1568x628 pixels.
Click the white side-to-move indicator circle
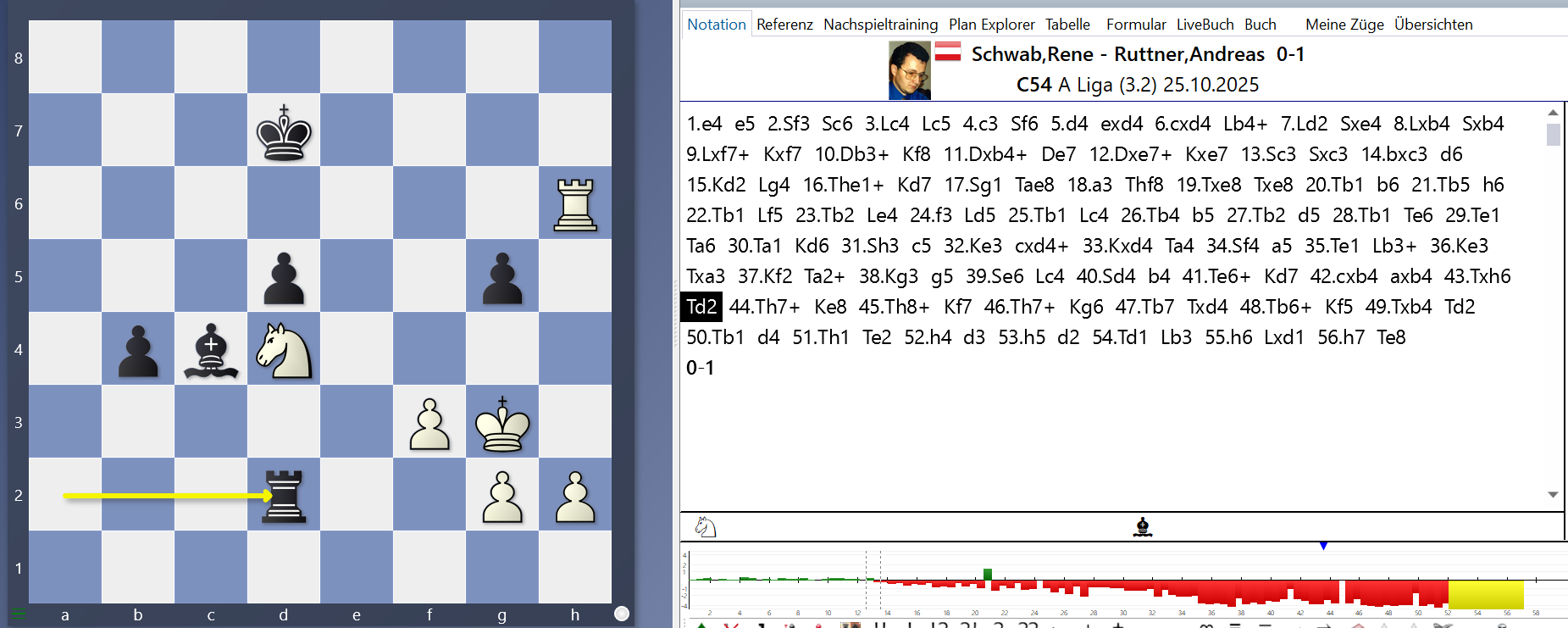622,614
